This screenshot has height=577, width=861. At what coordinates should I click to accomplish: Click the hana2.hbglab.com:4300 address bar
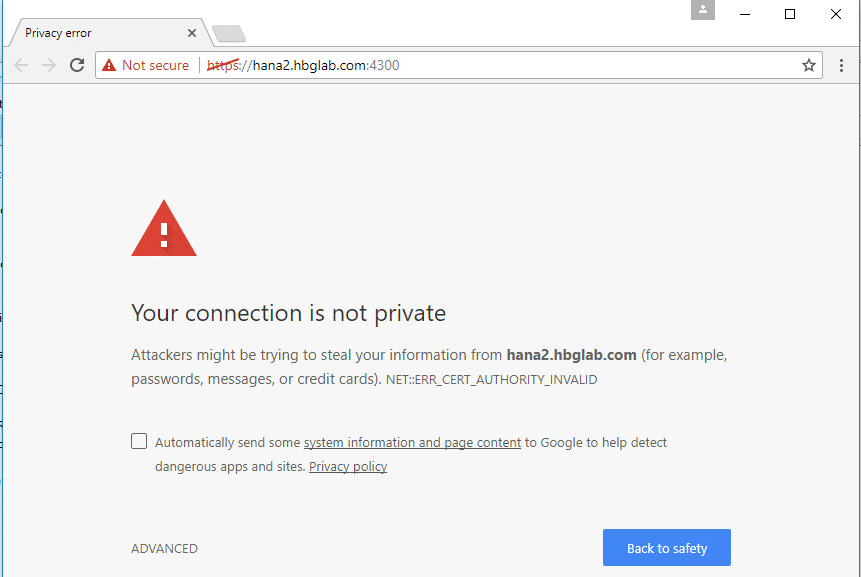[x=459, y=65]
